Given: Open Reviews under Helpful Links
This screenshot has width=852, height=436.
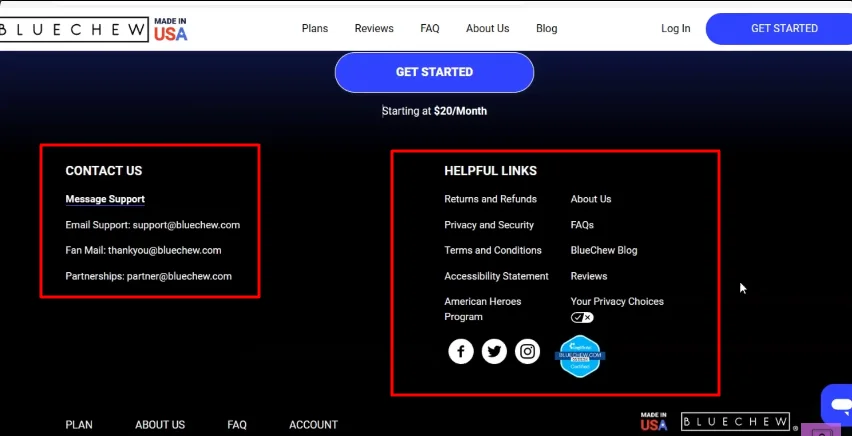Looking at the screenshot, I should pyautogui.click(x=588, y=276).
